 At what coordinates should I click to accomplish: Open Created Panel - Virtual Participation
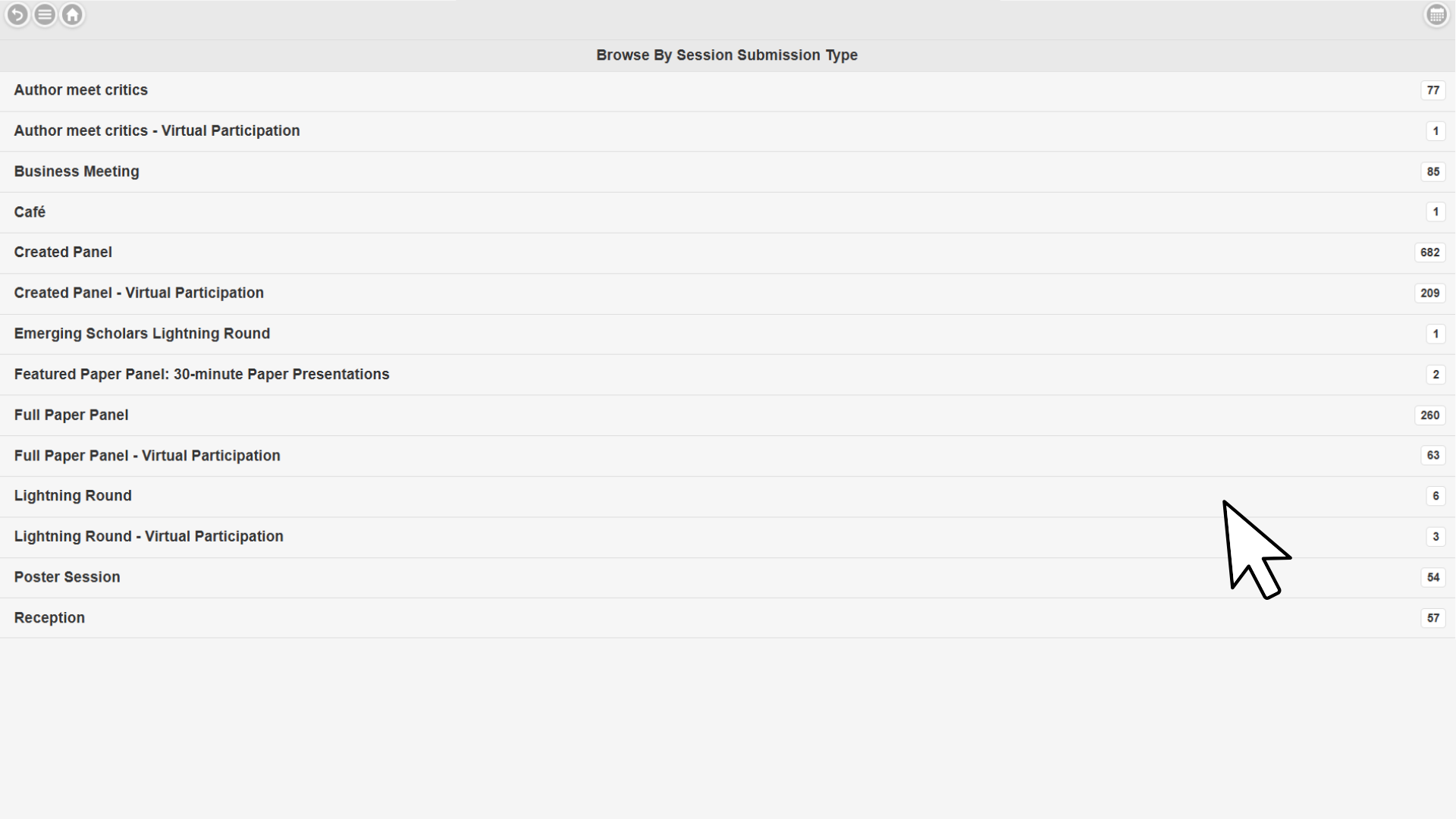pos(139,293)
